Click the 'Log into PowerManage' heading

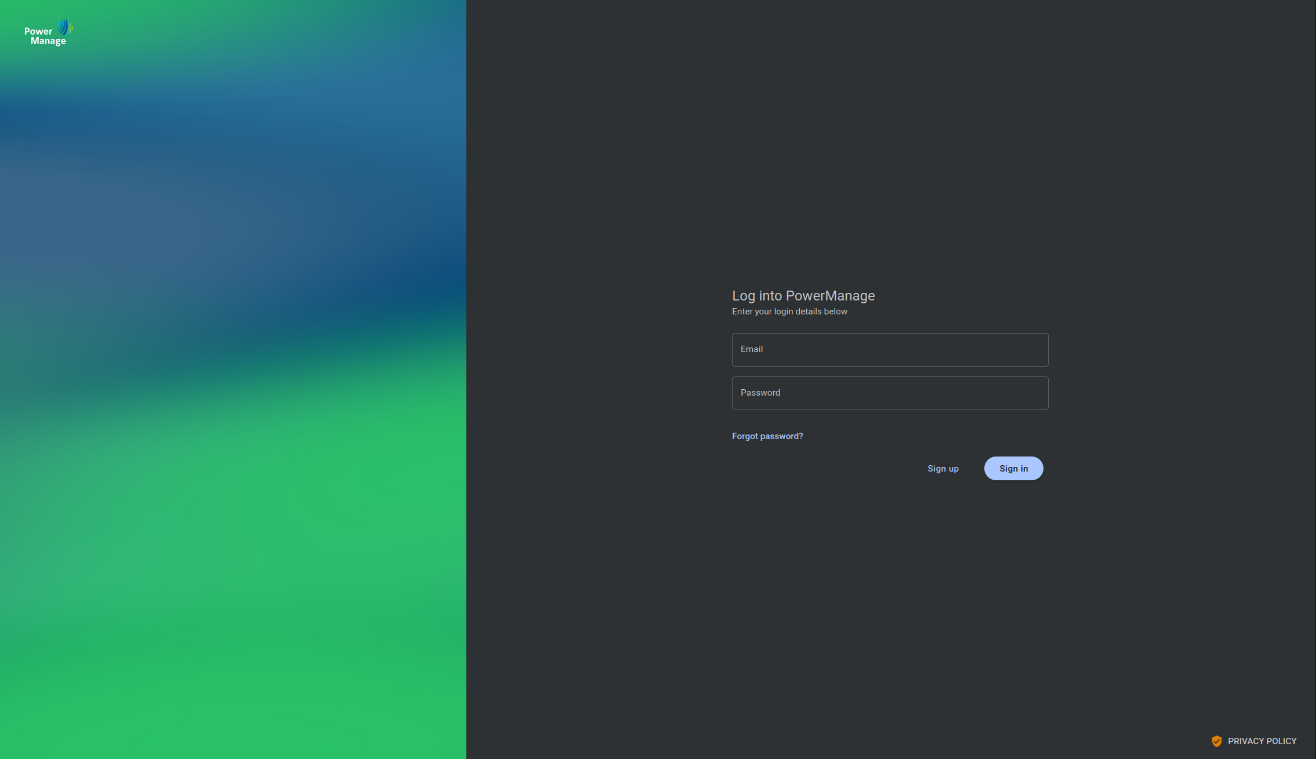click(x=803, y=296)
